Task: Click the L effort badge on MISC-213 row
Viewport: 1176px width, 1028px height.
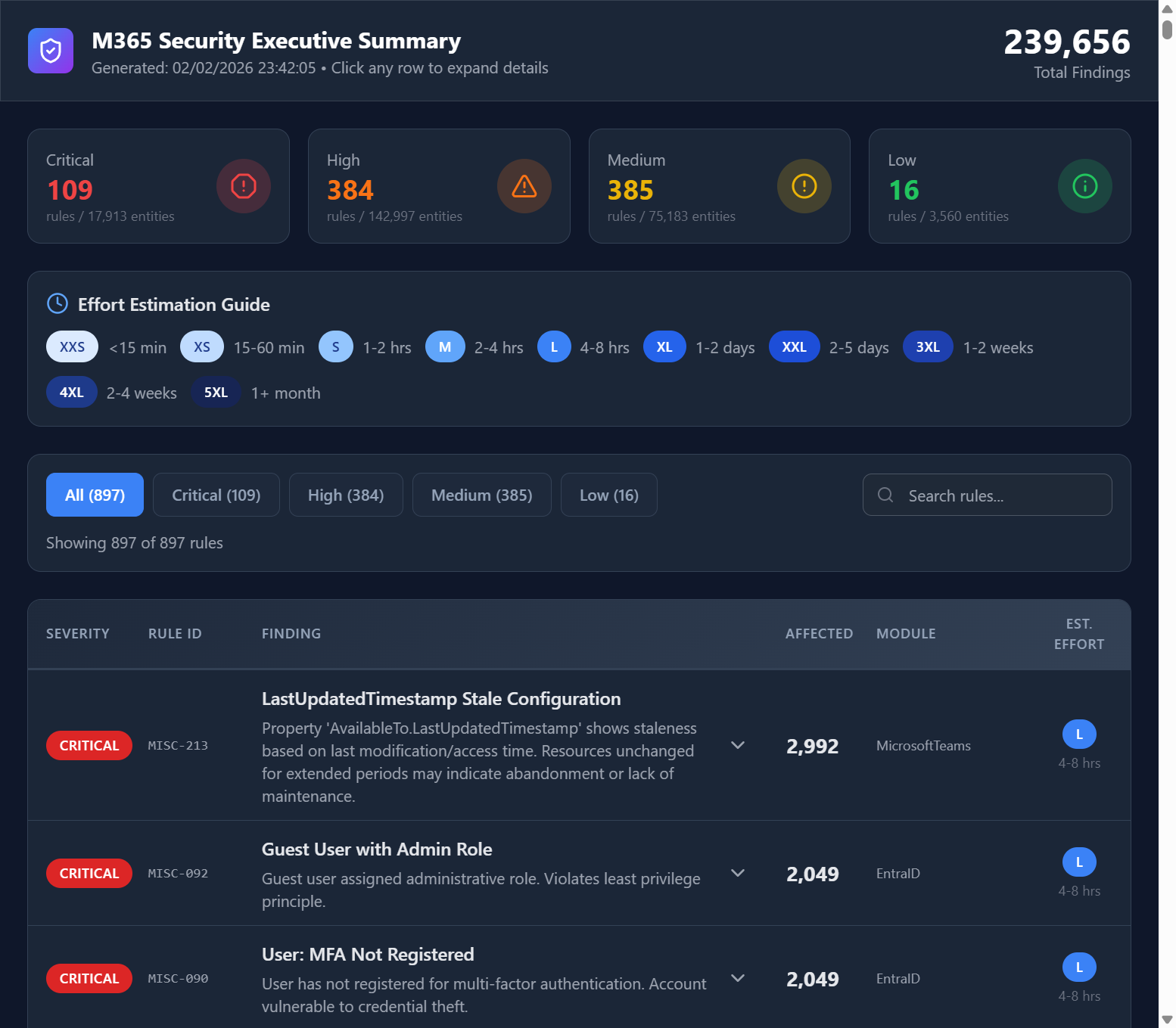Action: click(1079, 735)
